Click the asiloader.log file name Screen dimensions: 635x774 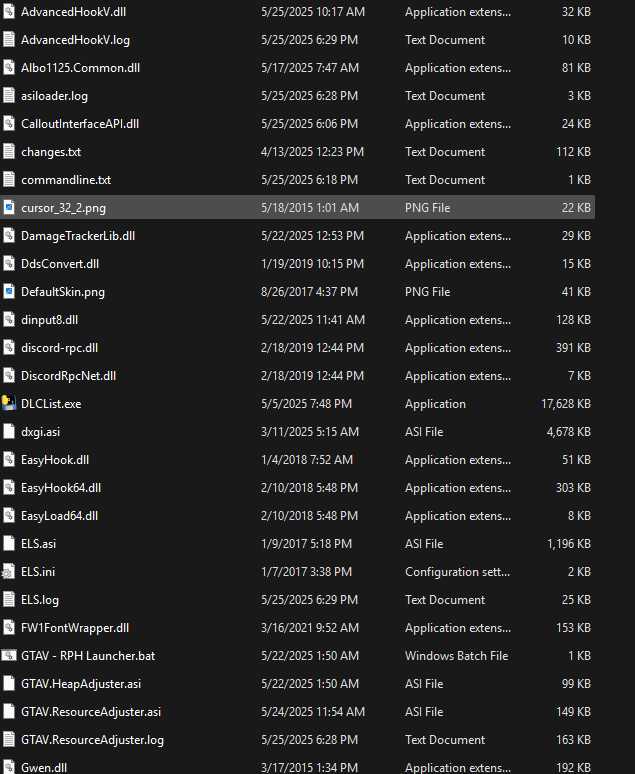pos(57,96)
